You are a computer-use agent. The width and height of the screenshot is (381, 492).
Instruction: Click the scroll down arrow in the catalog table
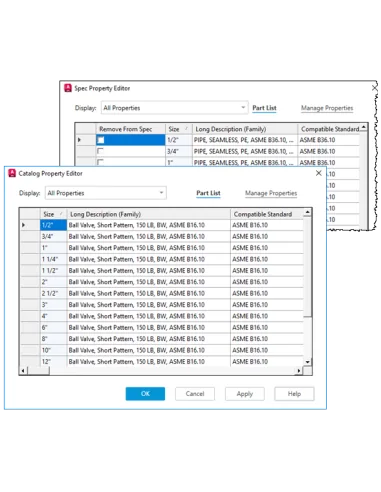point(308,362)
